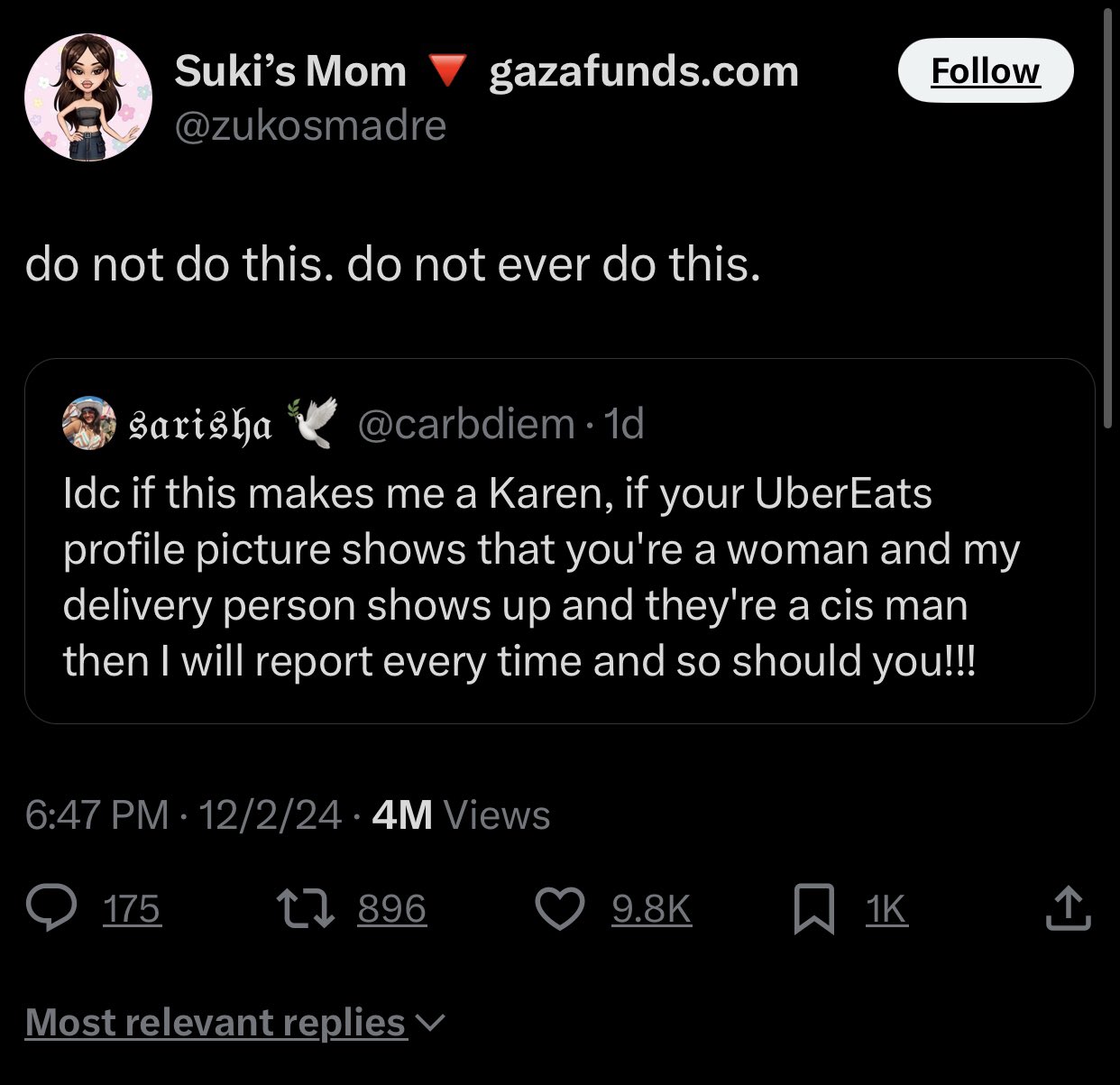Like the tweet with the heart icon
1120x1085 pixels.
click(x=560, y=908)
